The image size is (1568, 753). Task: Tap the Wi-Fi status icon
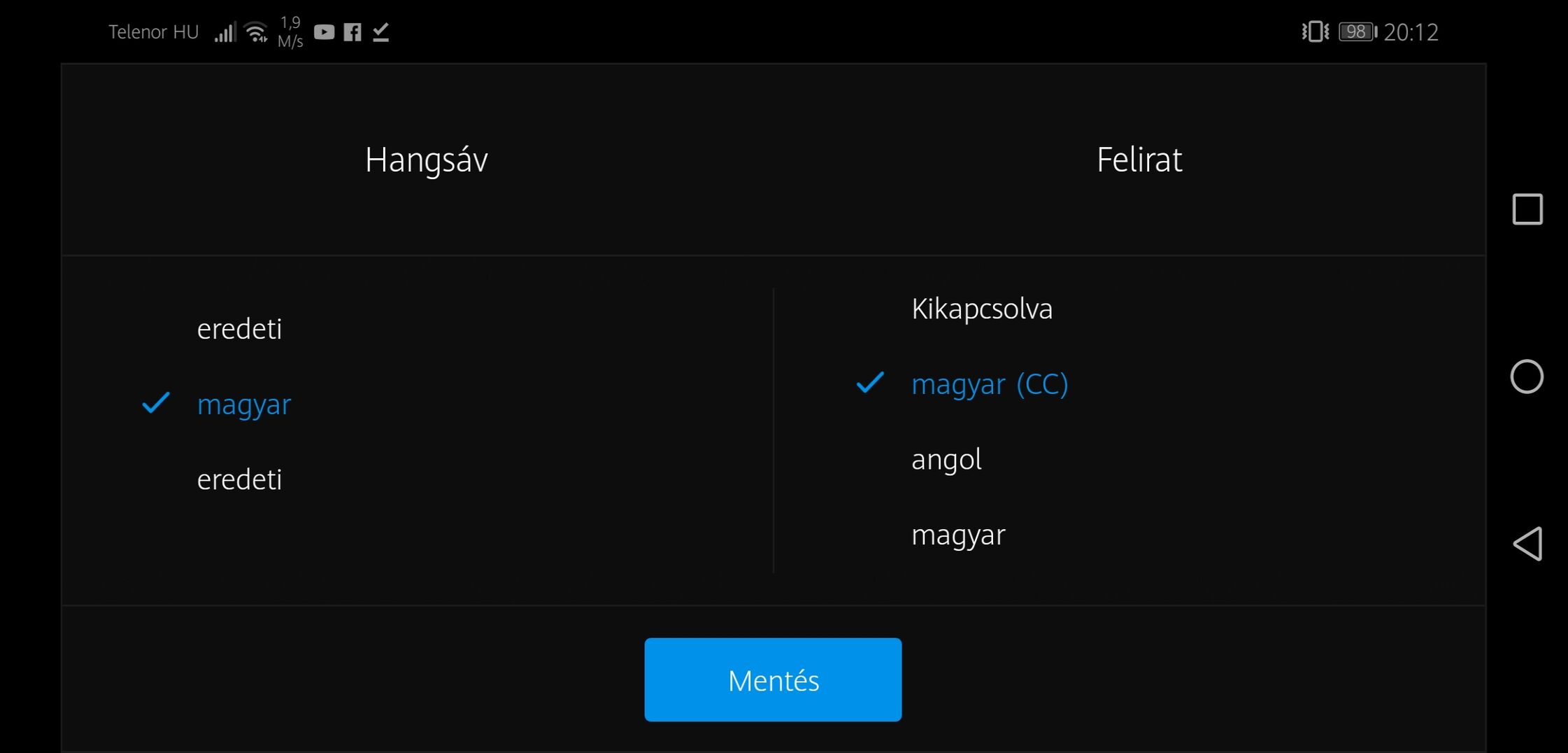click(257, 32)
